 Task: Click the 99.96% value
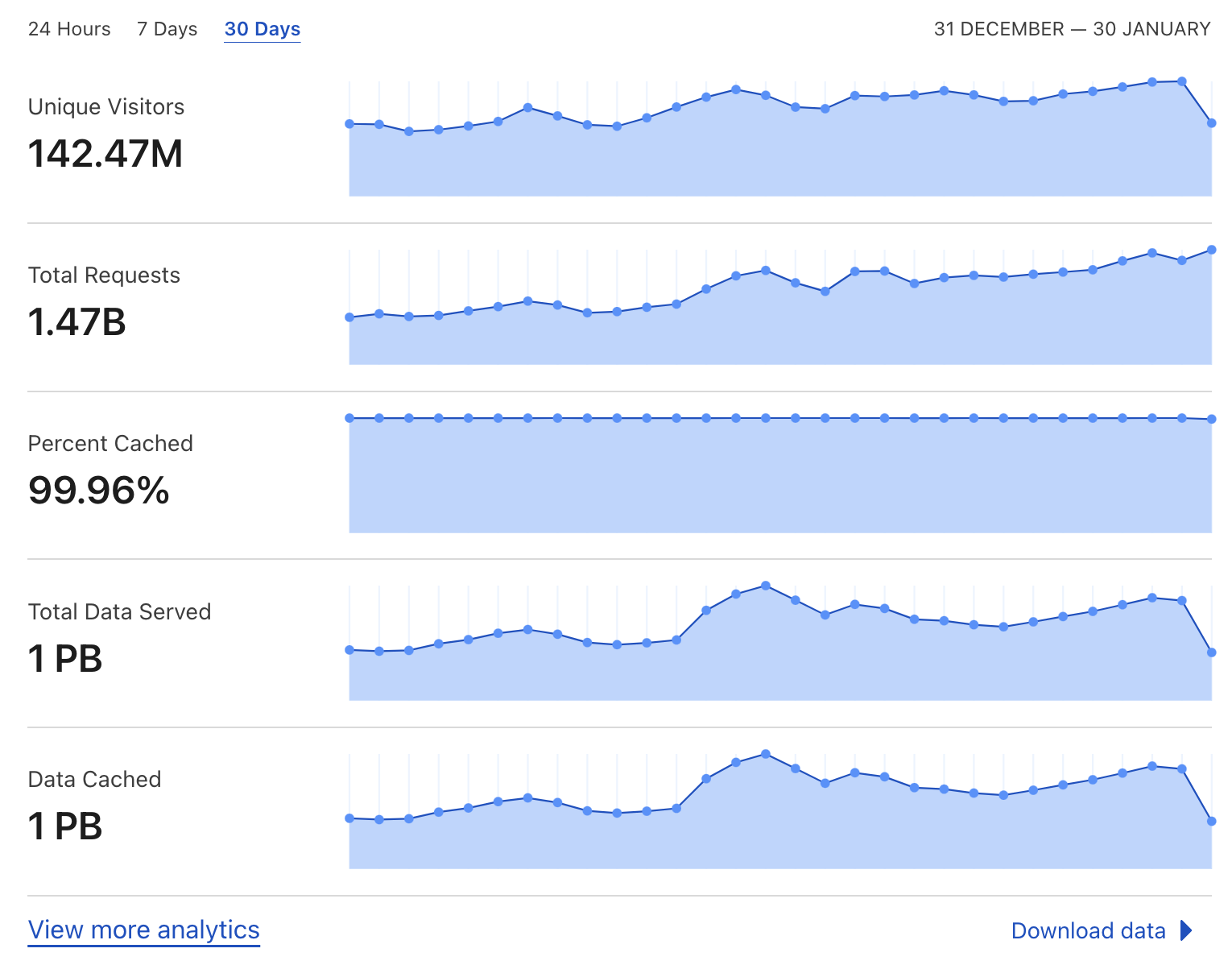[x=99, y=490]
